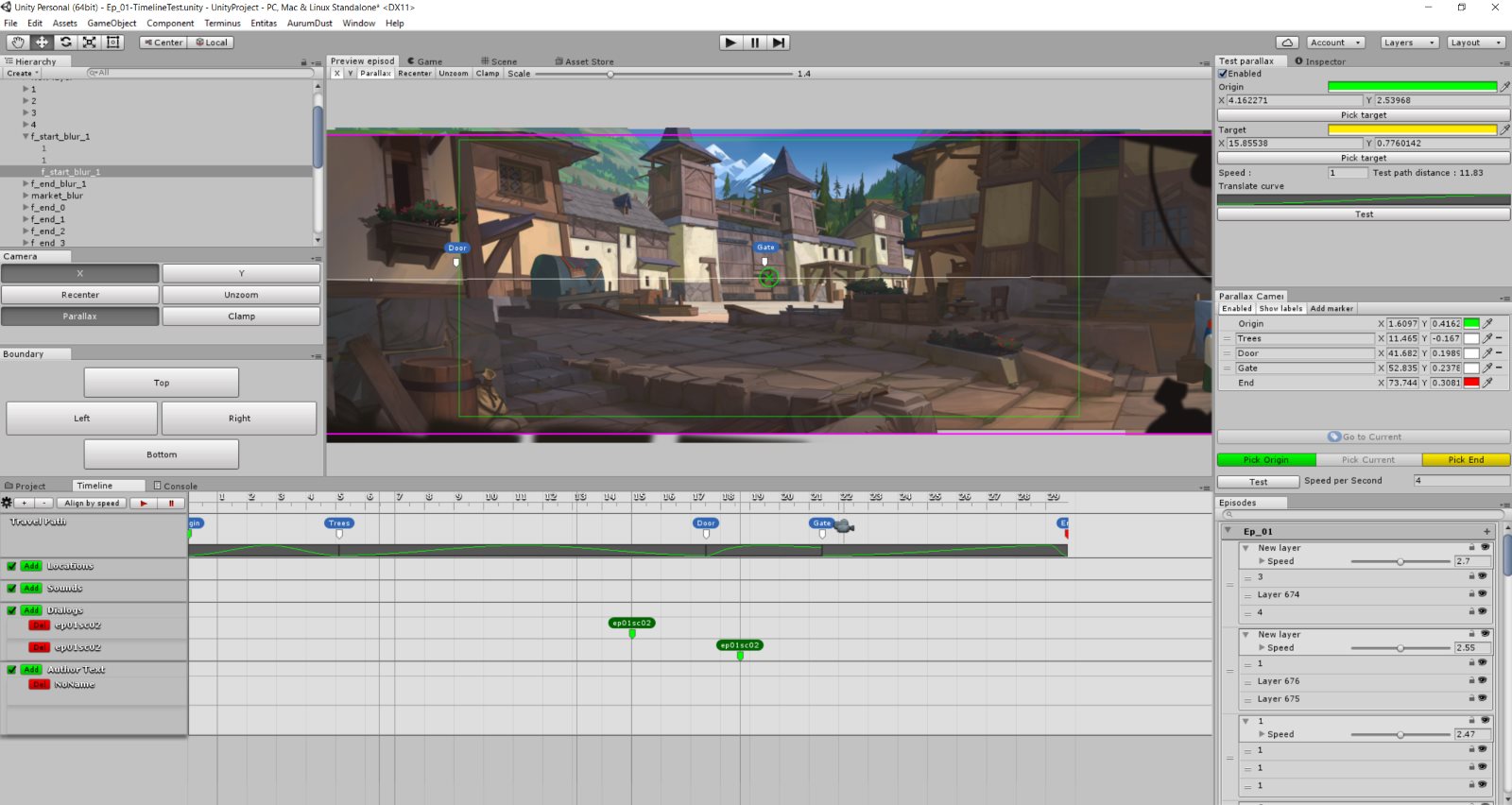Screen dimensions: 1512x805
Task: Click the eyedropper in the Door marker row
Action: (1487, 353)
